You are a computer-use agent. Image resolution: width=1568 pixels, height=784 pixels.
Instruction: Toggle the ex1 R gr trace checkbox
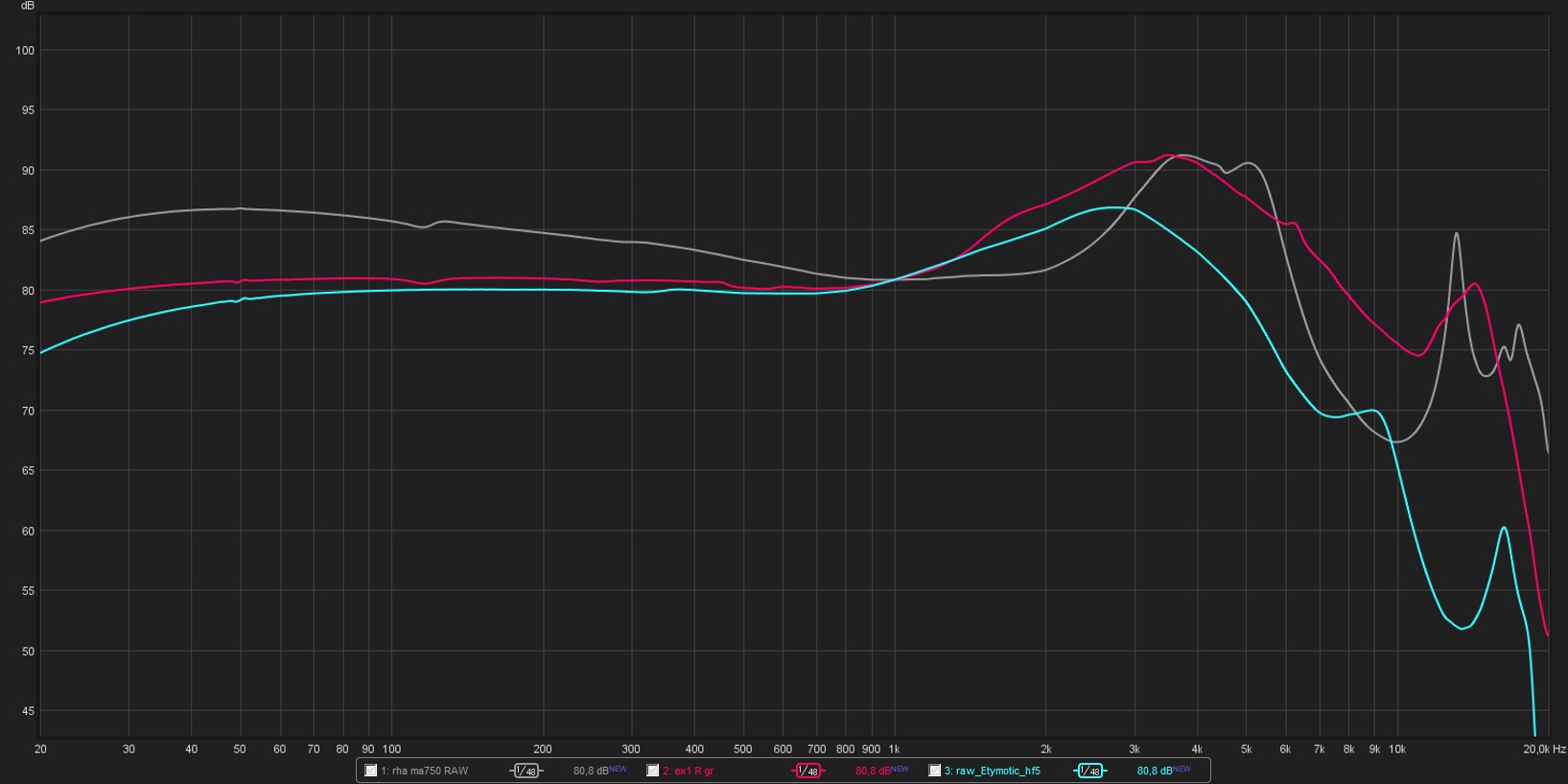[x=653, y=771]
